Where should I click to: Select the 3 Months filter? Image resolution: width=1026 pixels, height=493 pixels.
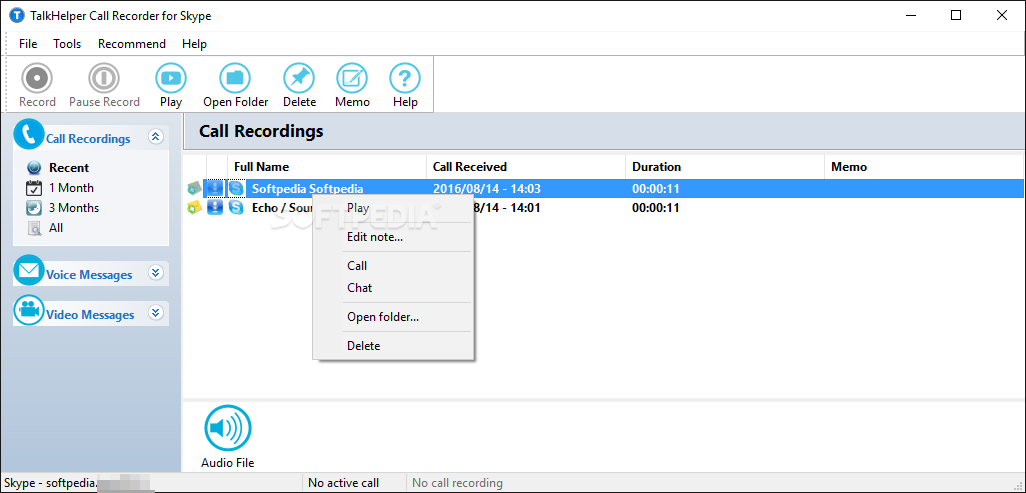point(74,208)
